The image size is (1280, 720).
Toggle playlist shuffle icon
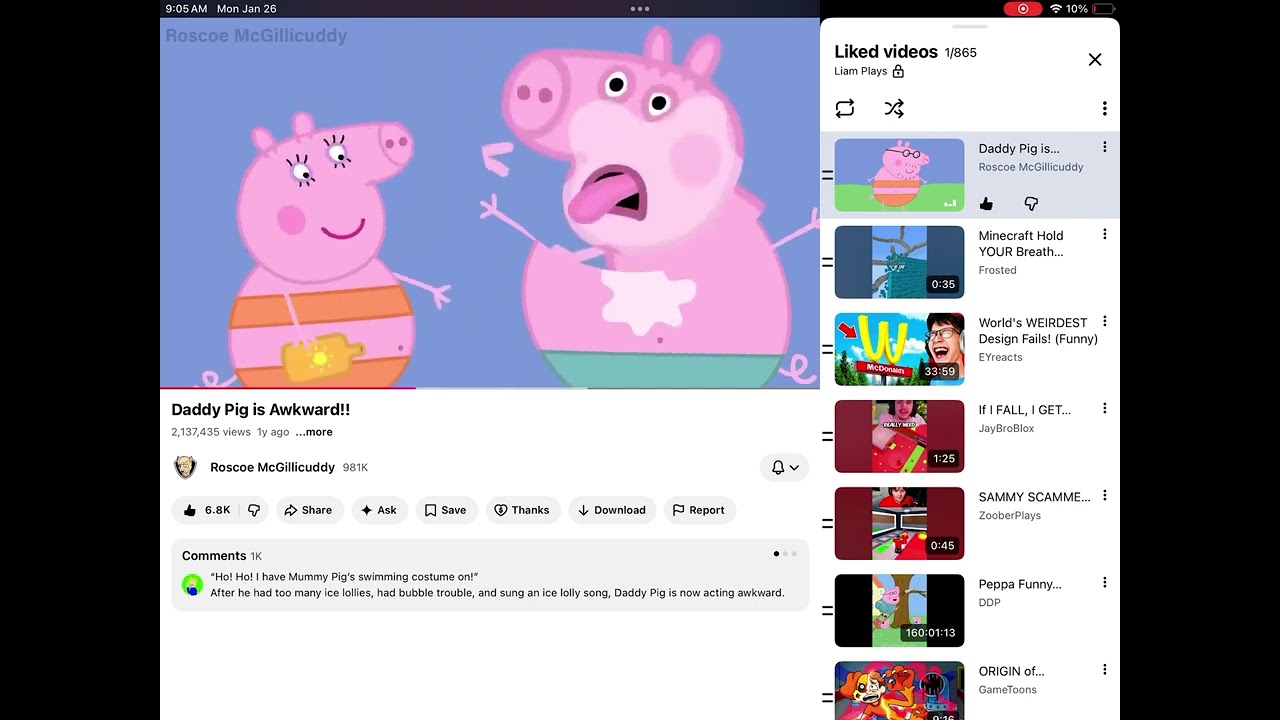[894, 108]
